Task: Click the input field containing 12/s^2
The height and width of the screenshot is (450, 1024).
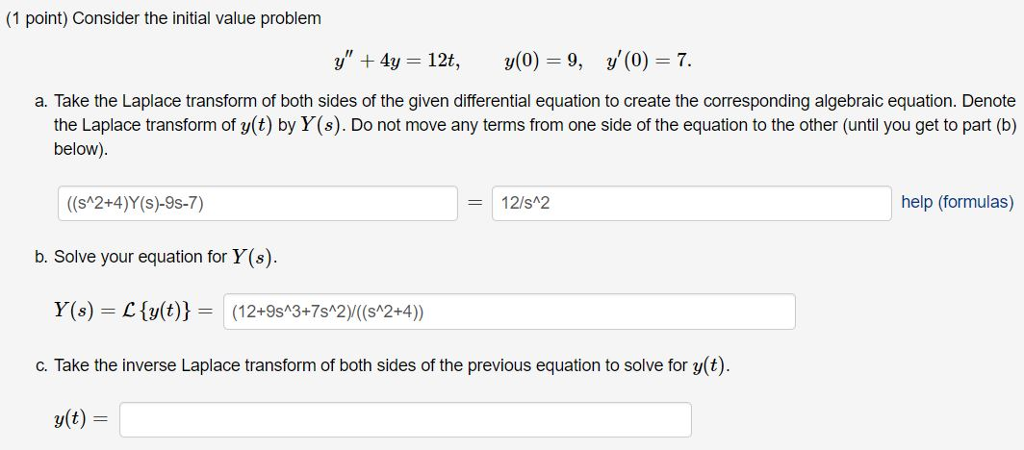Action: tap(692, 203)
